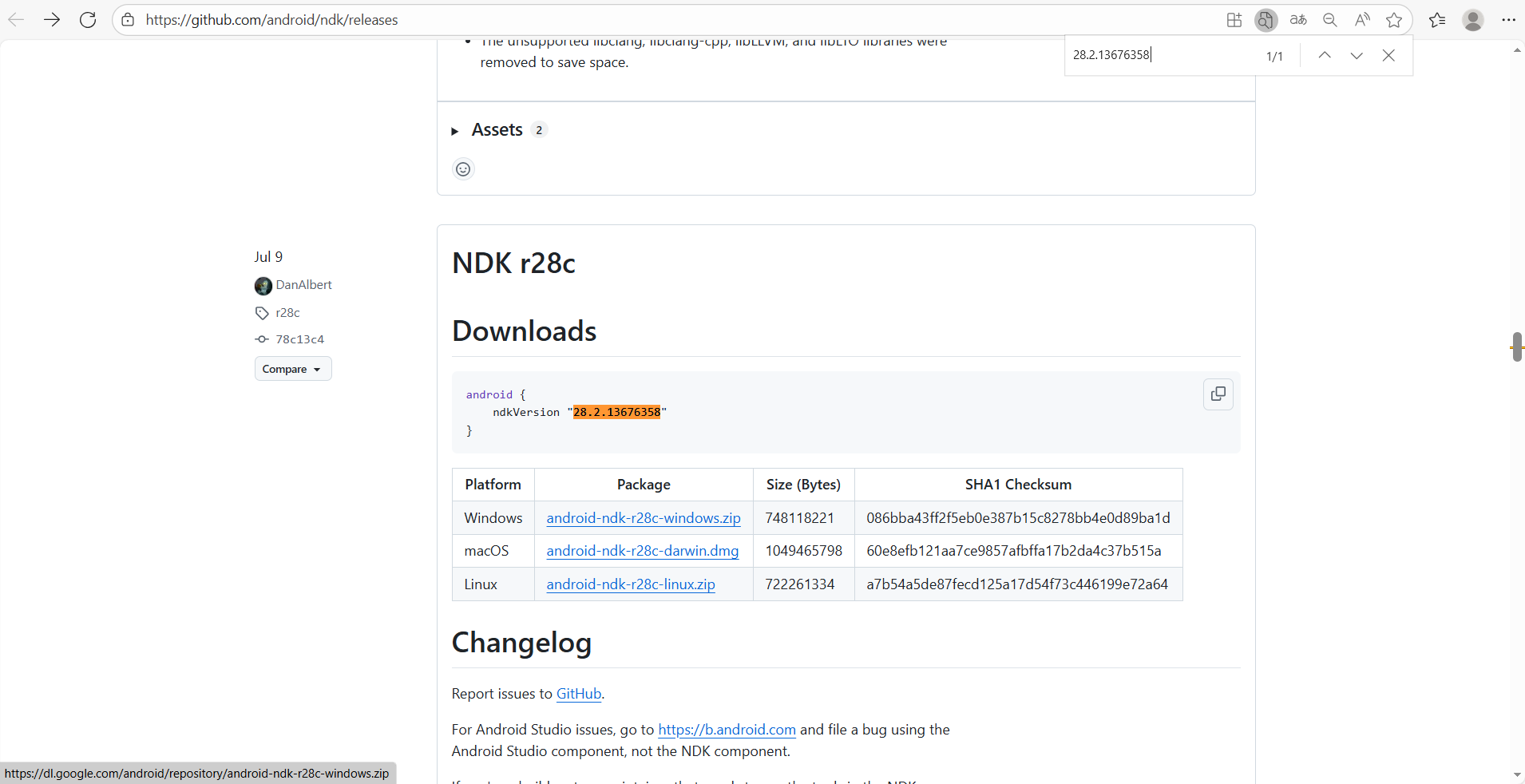This screenshot has height=784, width=1525.
Task: Click the Size (Bytes) column header
Action: pyautogui.click(x=803, y=485)
